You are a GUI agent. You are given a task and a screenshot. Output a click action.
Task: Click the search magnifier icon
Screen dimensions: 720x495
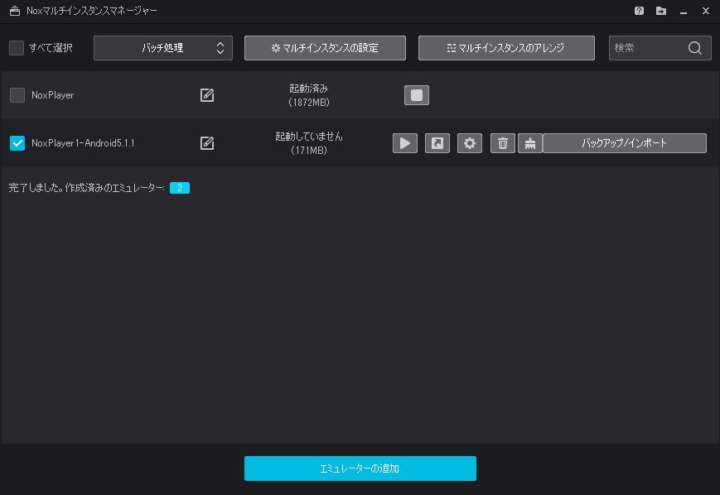(695, 48)
